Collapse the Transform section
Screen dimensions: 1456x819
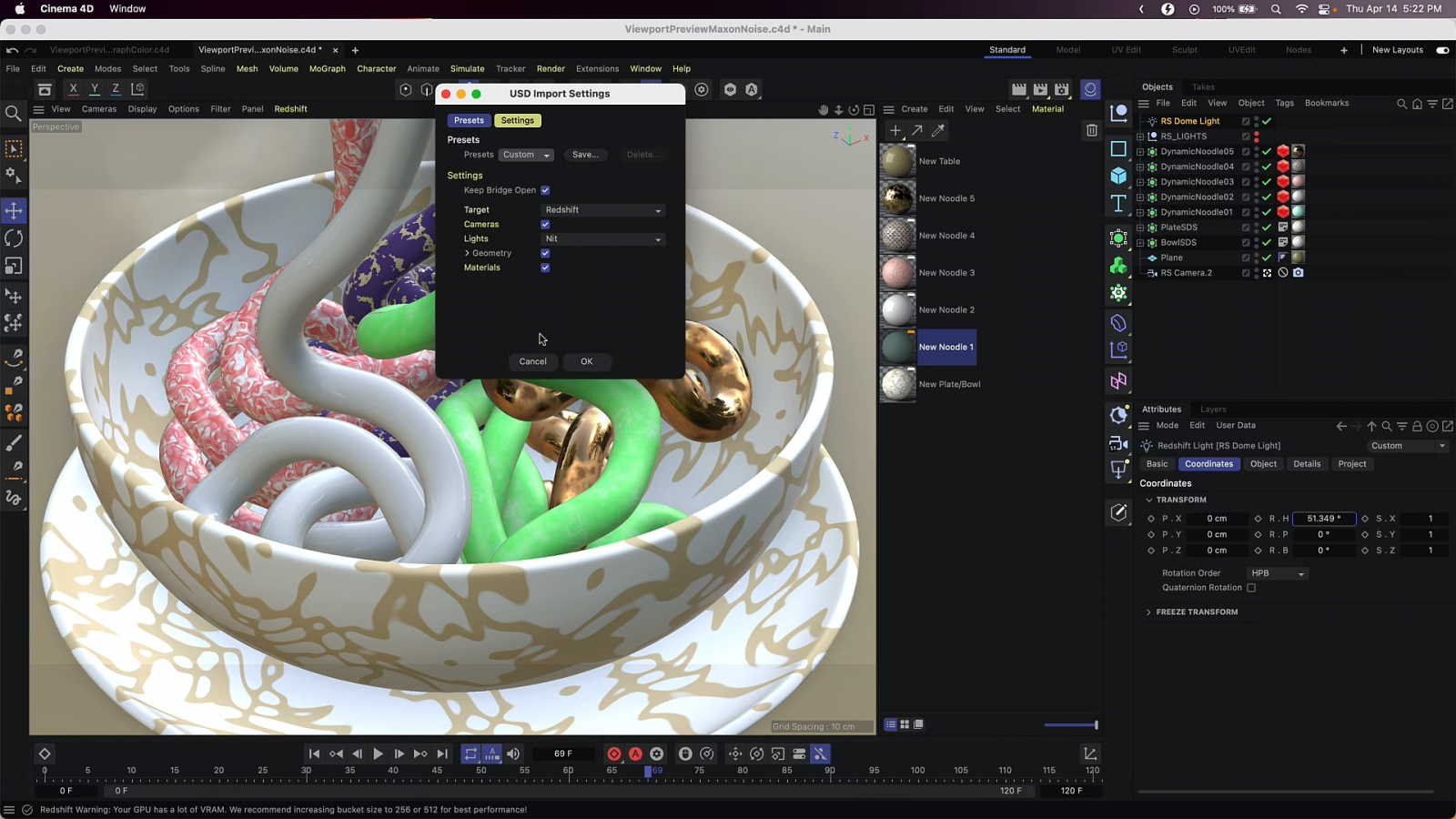click(1148, 500)
